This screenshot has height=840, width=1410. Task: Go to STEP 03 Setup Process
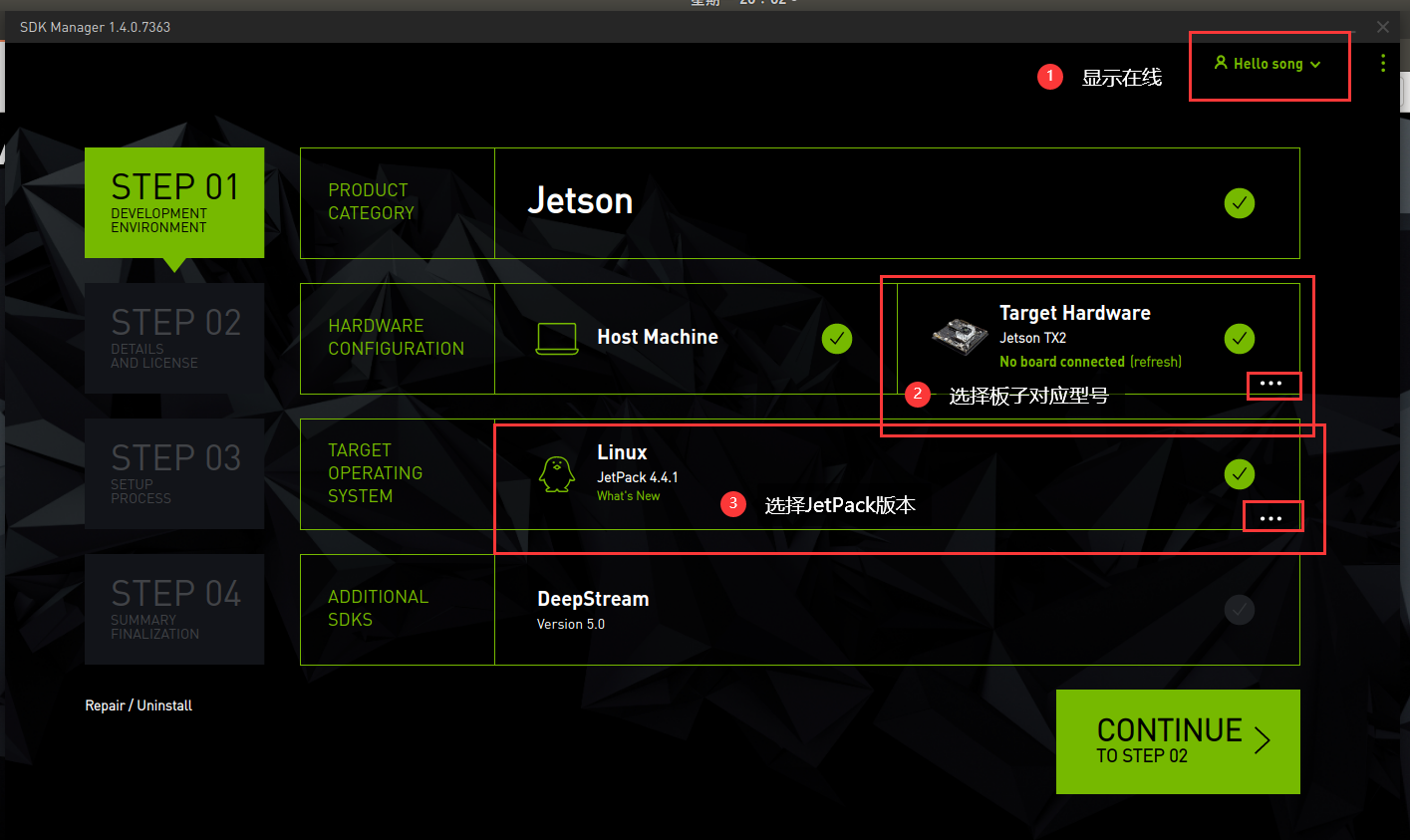(x=174, y=474)
